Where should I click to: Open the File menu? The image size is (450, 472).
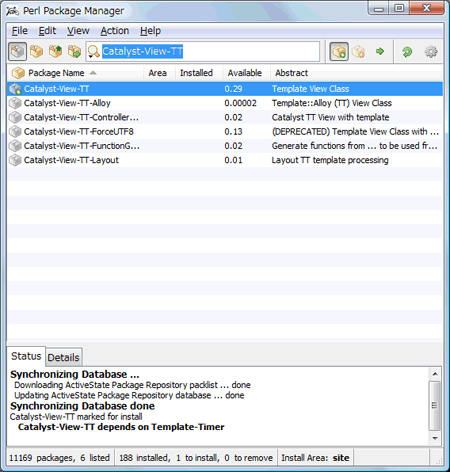pos(20,31)
